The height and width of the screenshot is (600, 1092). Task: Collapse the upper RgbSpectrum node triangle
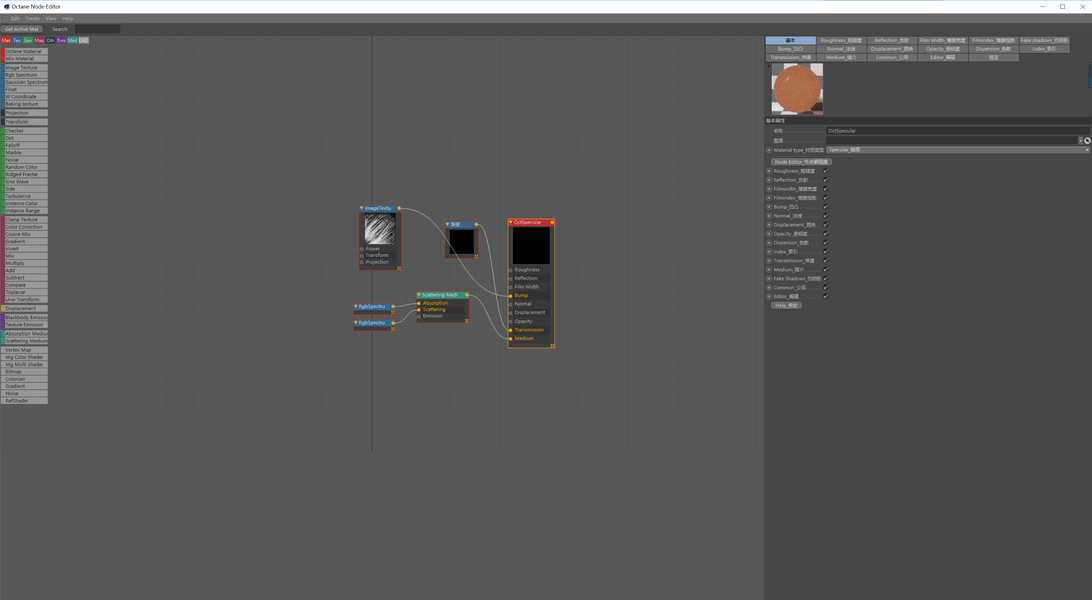(355, 306)
